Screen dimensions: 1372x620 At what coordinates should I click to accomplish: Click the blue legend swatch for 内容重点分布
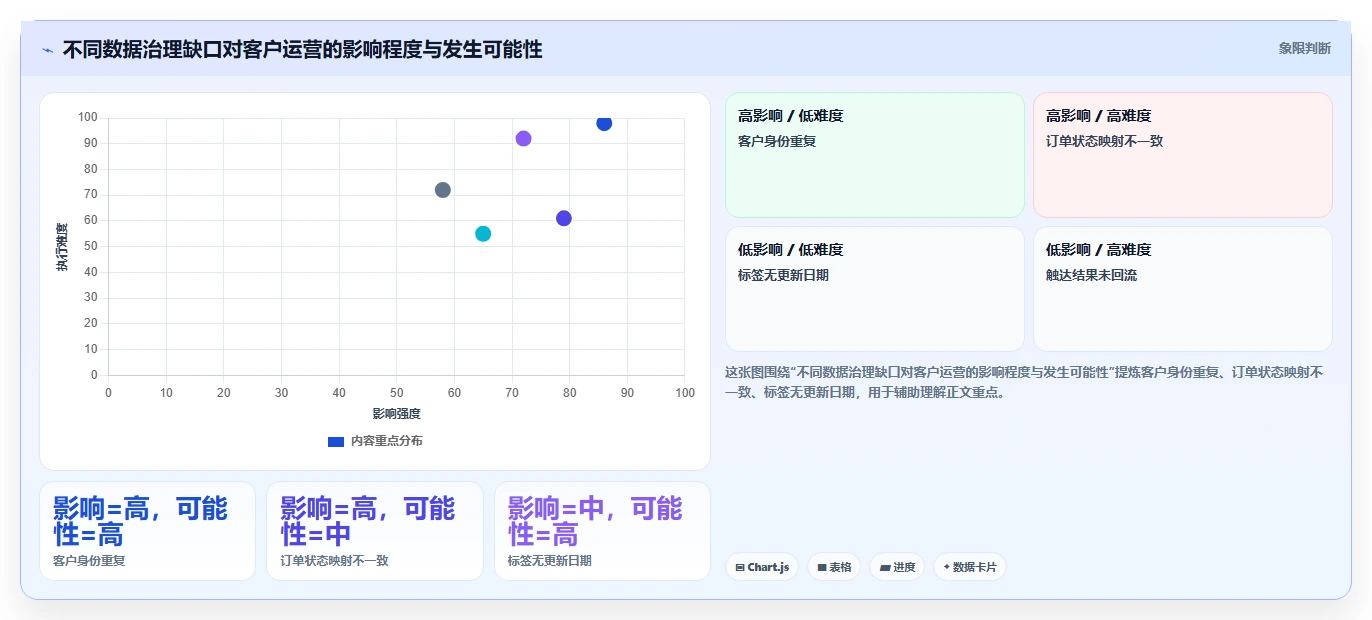[336, 441]
